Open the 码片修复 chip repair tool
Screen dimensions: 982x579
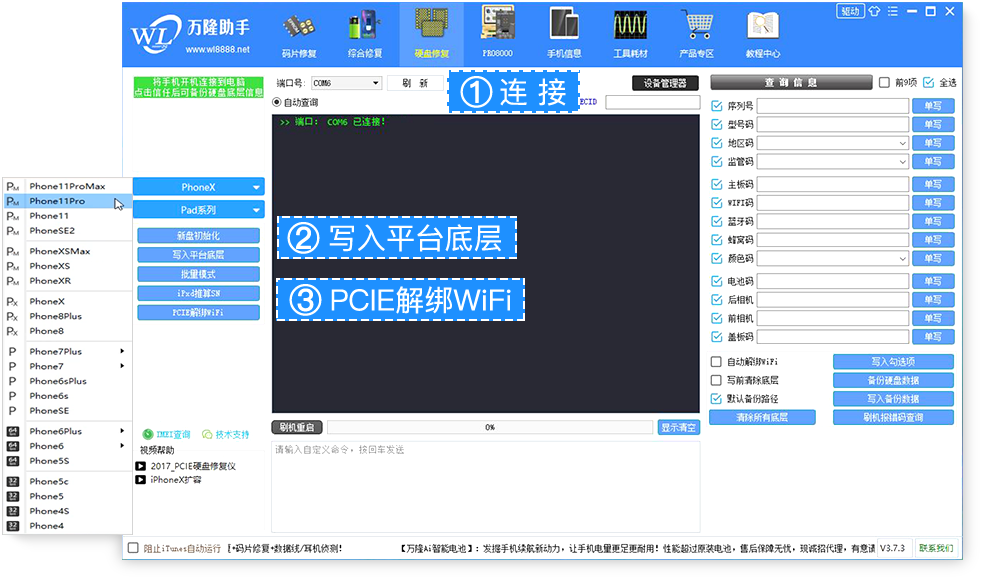coord(299,33)
